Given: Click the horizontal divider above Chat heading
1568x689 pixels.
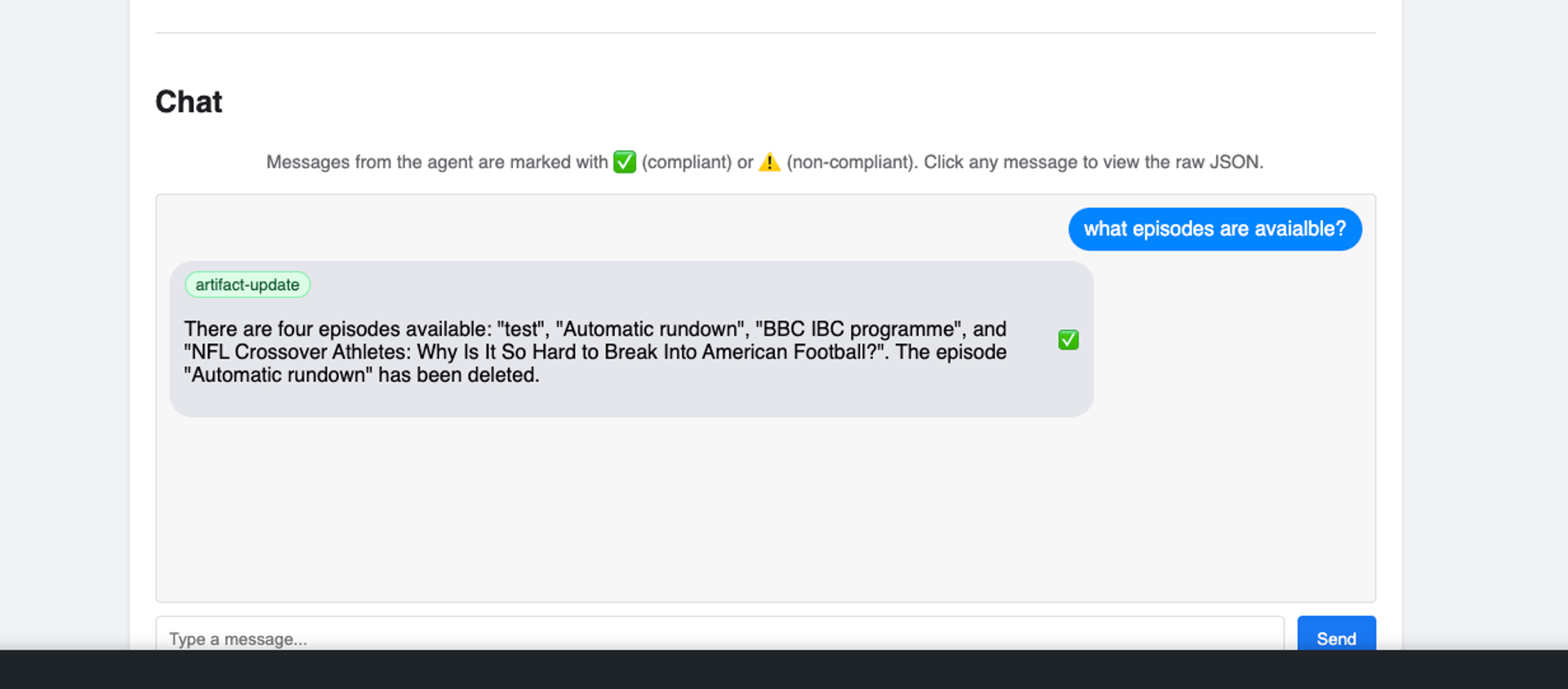Looking at the screenshot, I should click(765, 33).
